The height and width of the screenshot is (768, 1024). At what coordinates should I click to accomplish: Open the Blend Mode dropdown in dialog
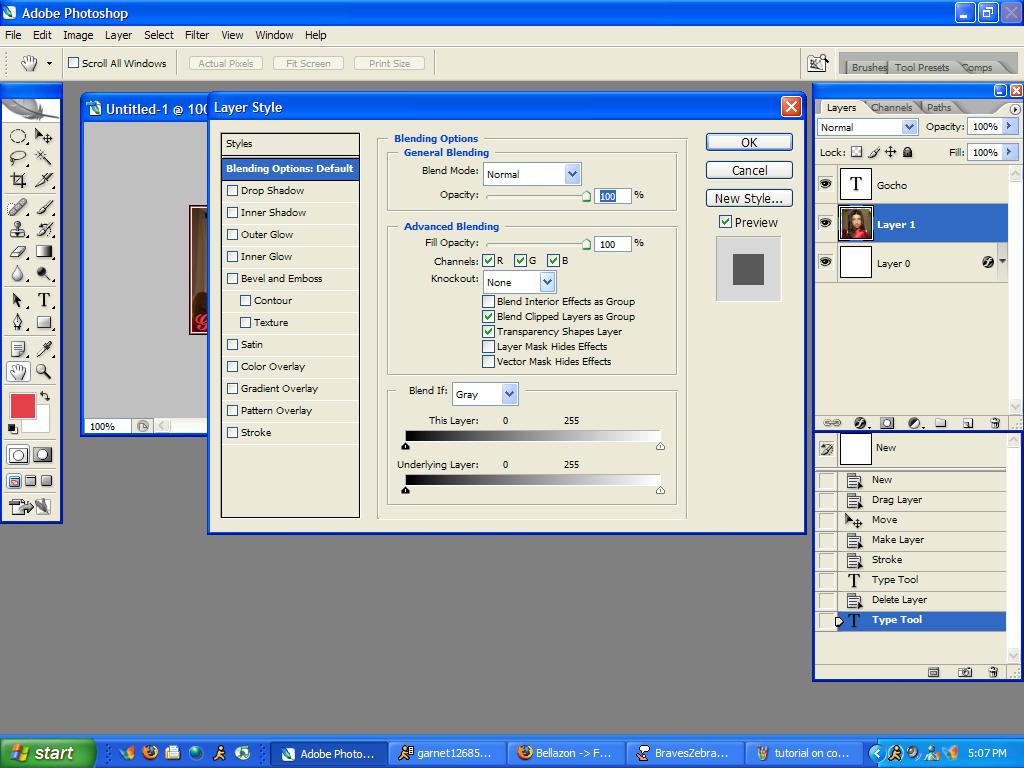pyautogui.click(x=572, y=174)
